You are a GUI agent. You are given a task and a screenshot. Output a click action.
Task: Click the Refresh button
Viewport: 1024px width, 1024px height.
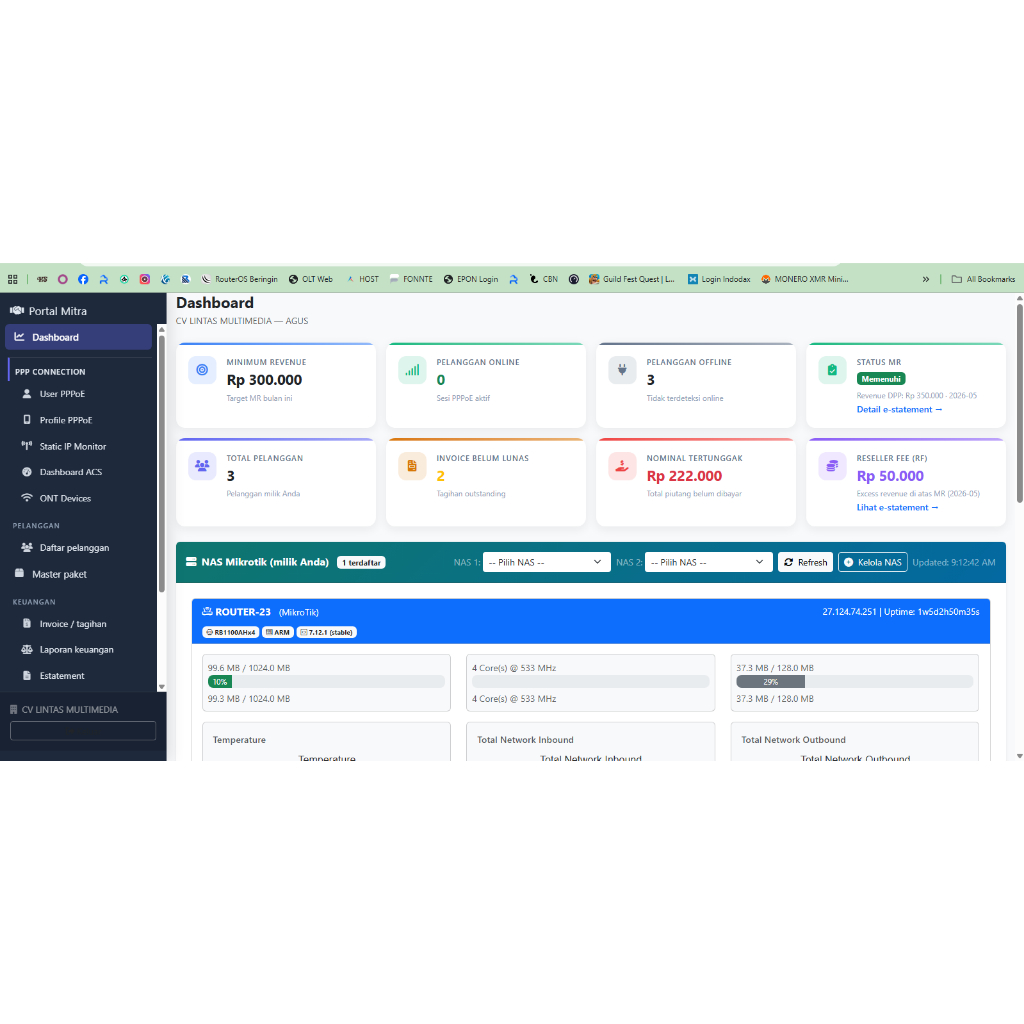click(x=805, y=562)
